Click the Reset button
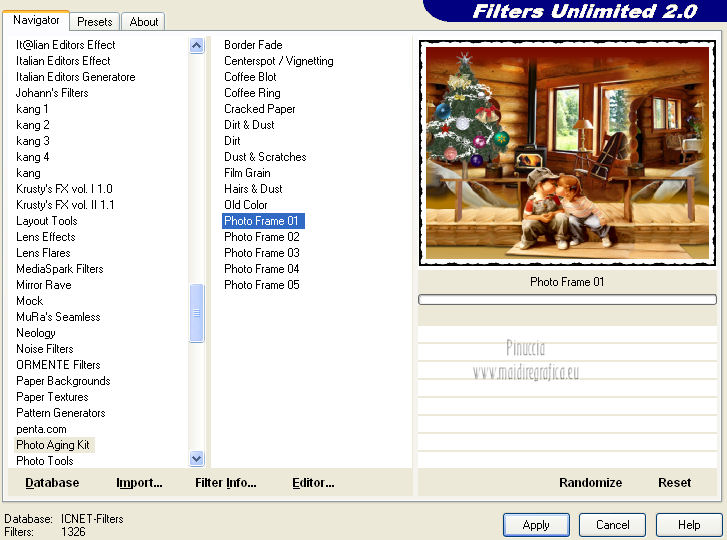Screen dimensions: 727x540 click(674, 483)
